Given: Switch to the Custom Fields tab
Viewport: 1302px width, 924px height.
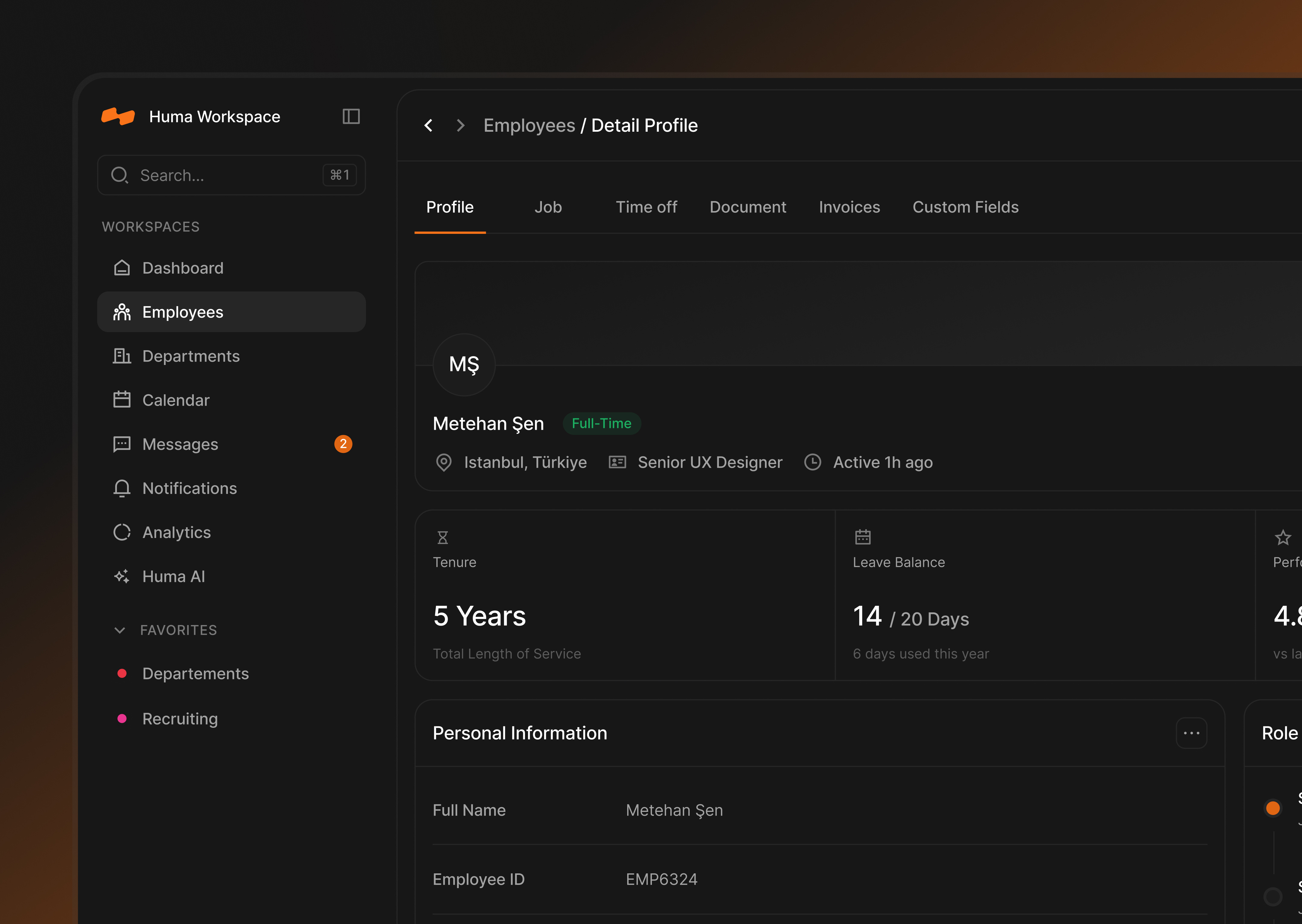Looking at the screenshot, I should click(965, 207).
